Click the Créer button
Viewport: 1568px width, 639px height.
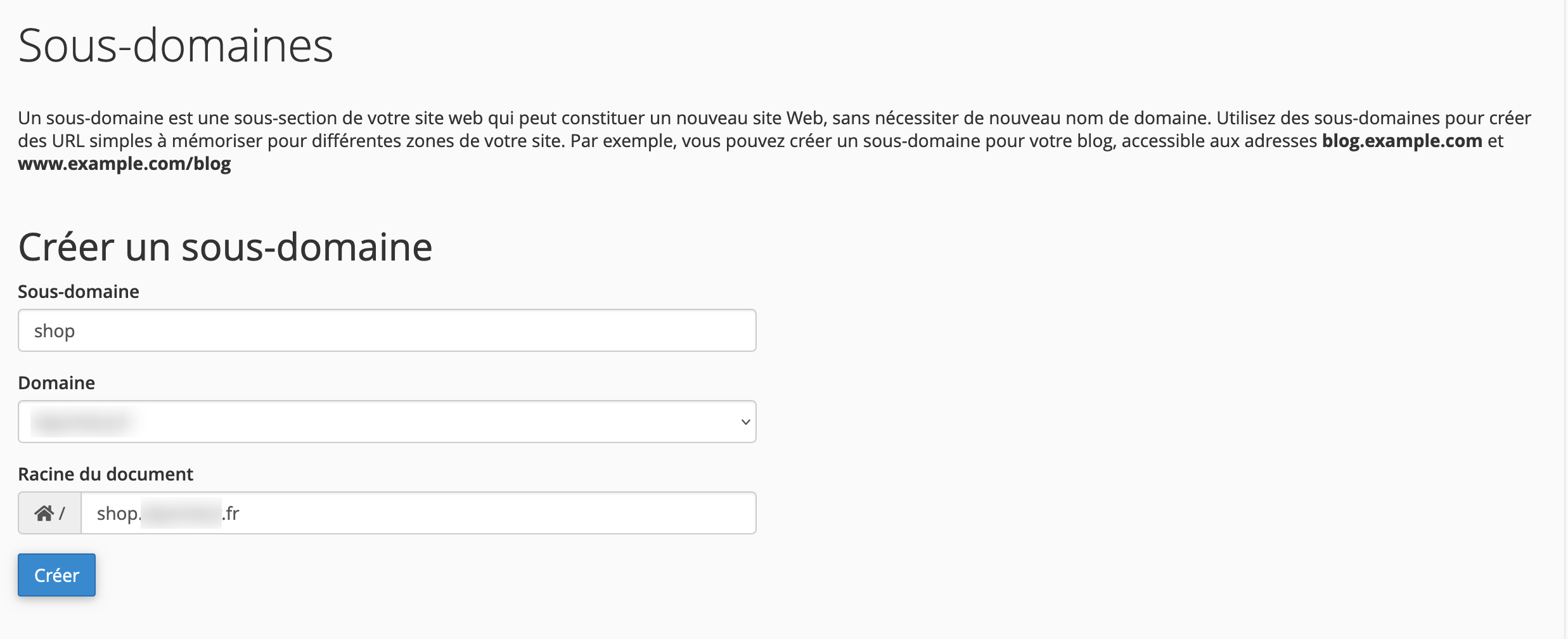(56, 574)
